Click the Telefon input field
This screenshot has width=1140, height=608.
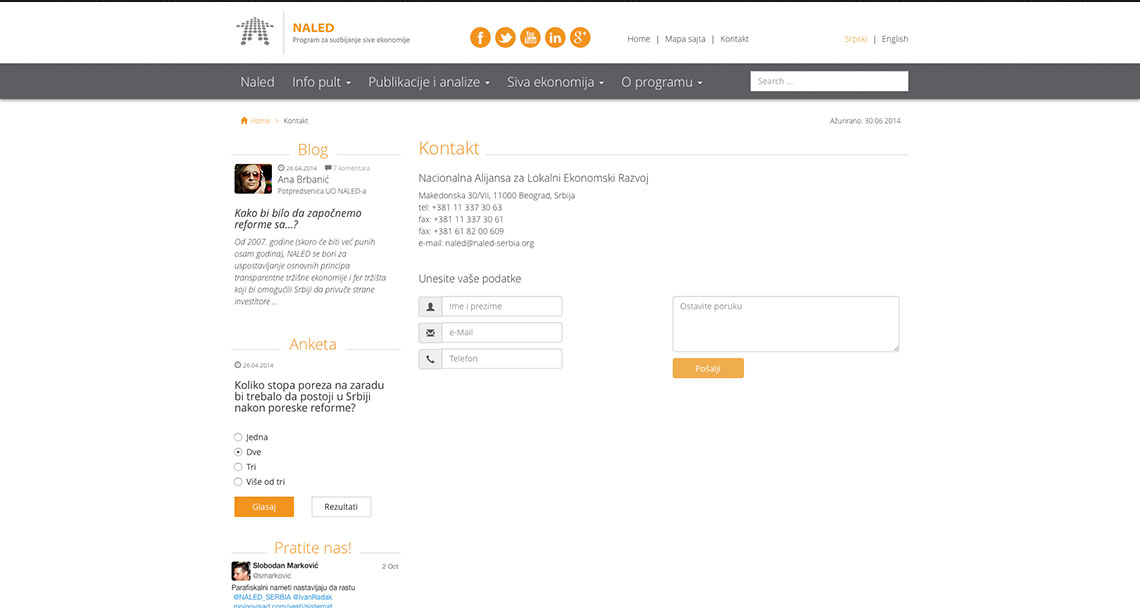click(502, 359)
